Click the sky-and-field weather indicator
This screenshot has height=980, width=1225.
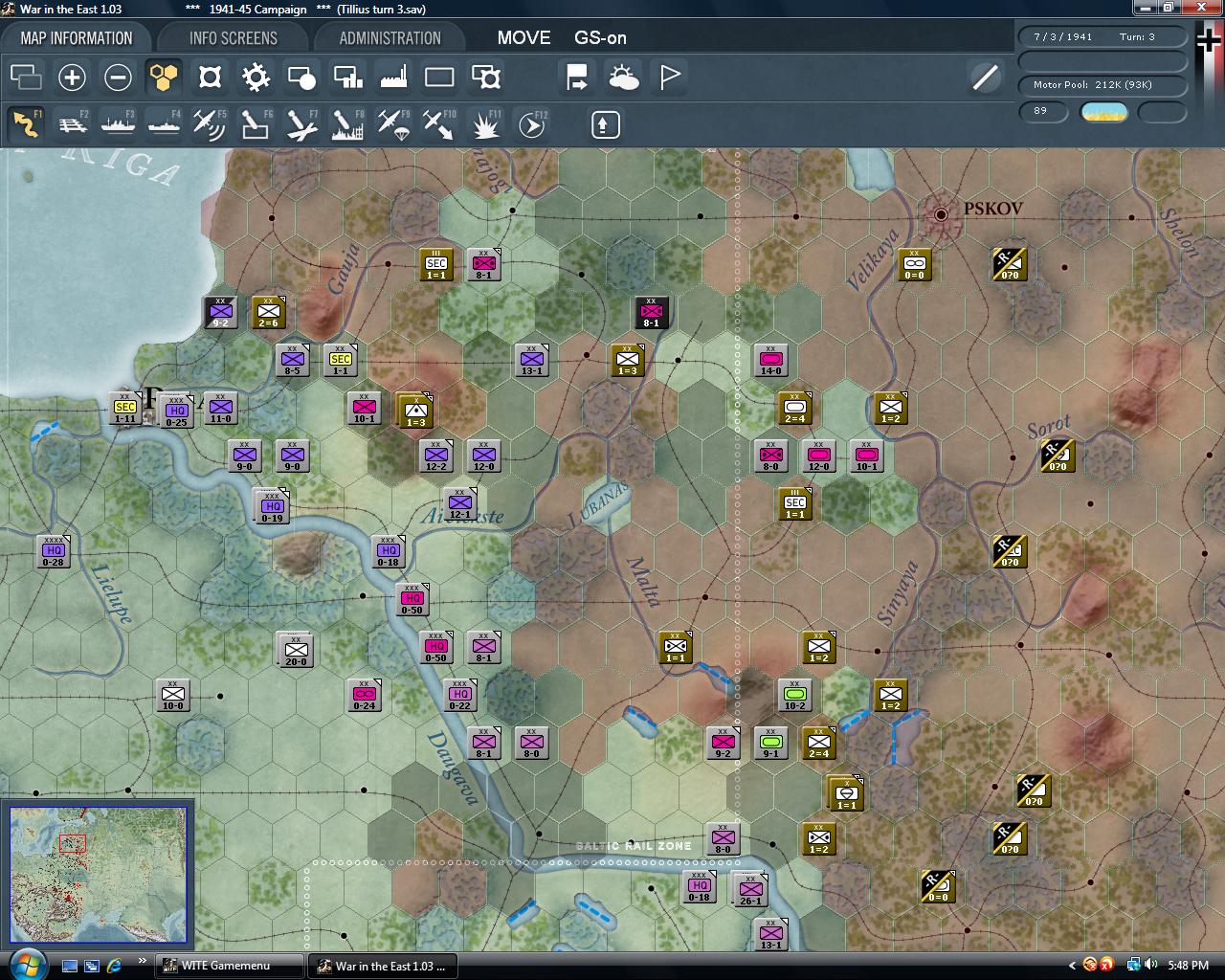tap(1104, 112)
